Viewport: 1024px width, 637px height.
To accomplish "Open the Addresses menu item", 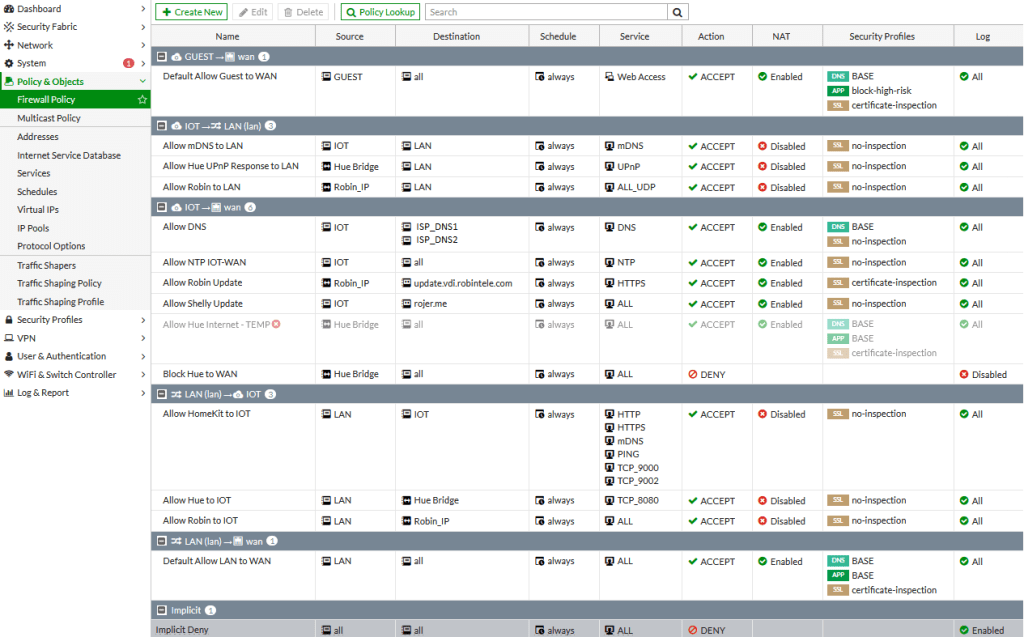I will click(x=38, y=137).
